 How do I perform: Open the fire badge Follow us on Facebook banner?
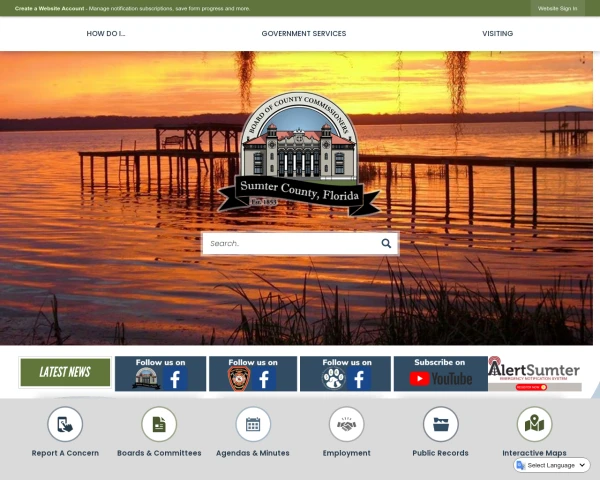tap(253, 373)
